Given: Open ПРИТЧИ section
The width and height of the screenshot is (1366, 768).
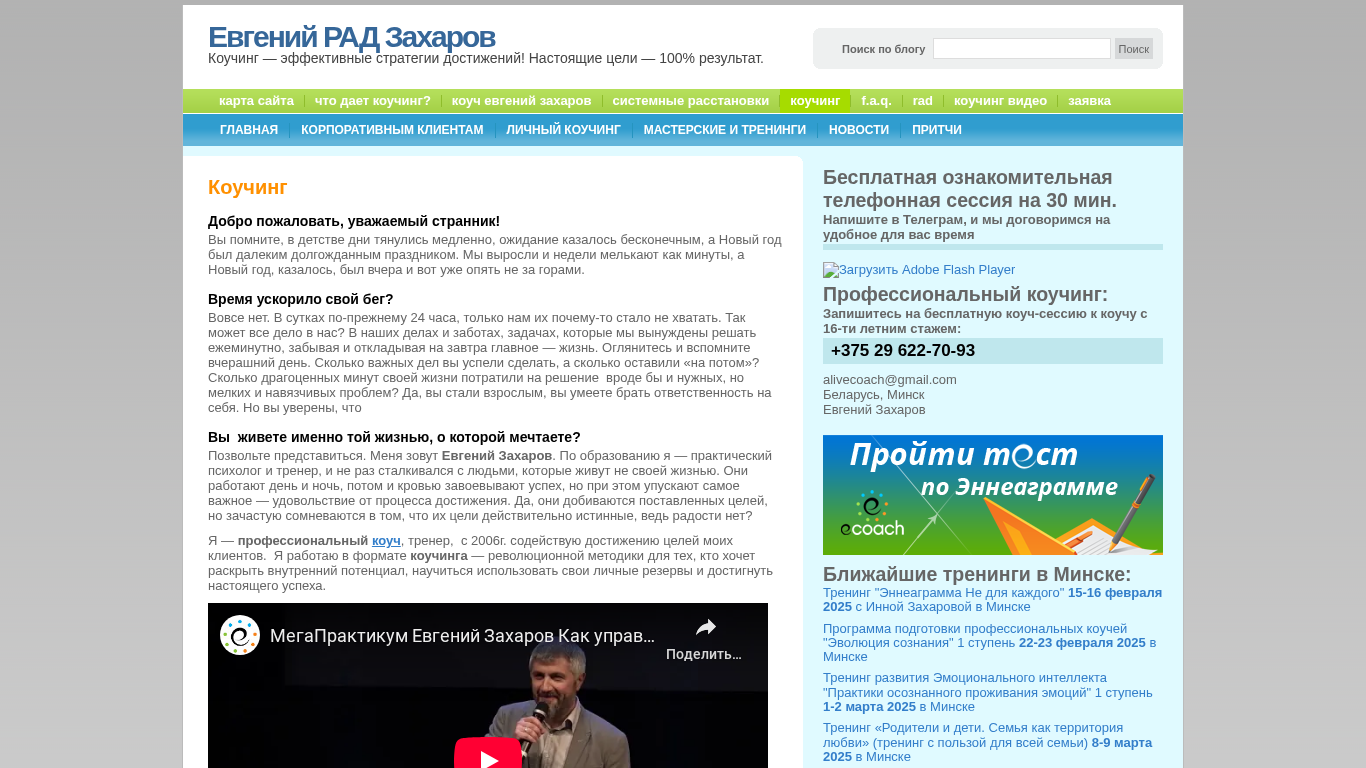Looking at the screenshot, I should [x=937, y=130].
